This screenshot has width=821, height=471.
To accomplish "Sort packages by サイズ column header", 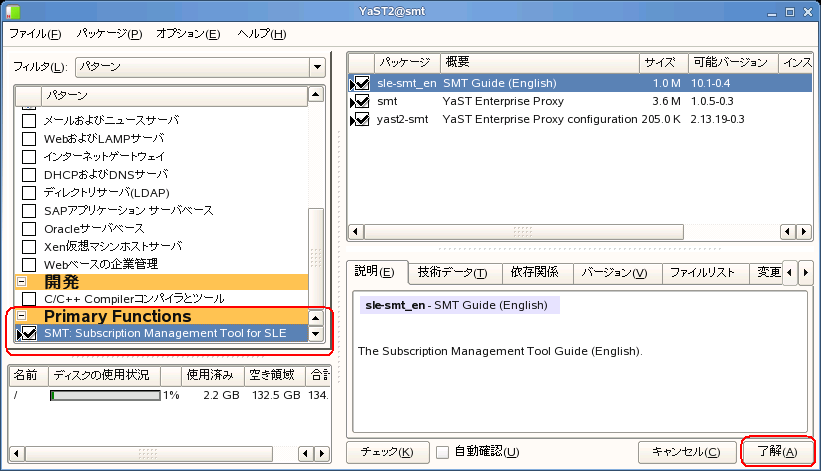I will coord(660,62).
